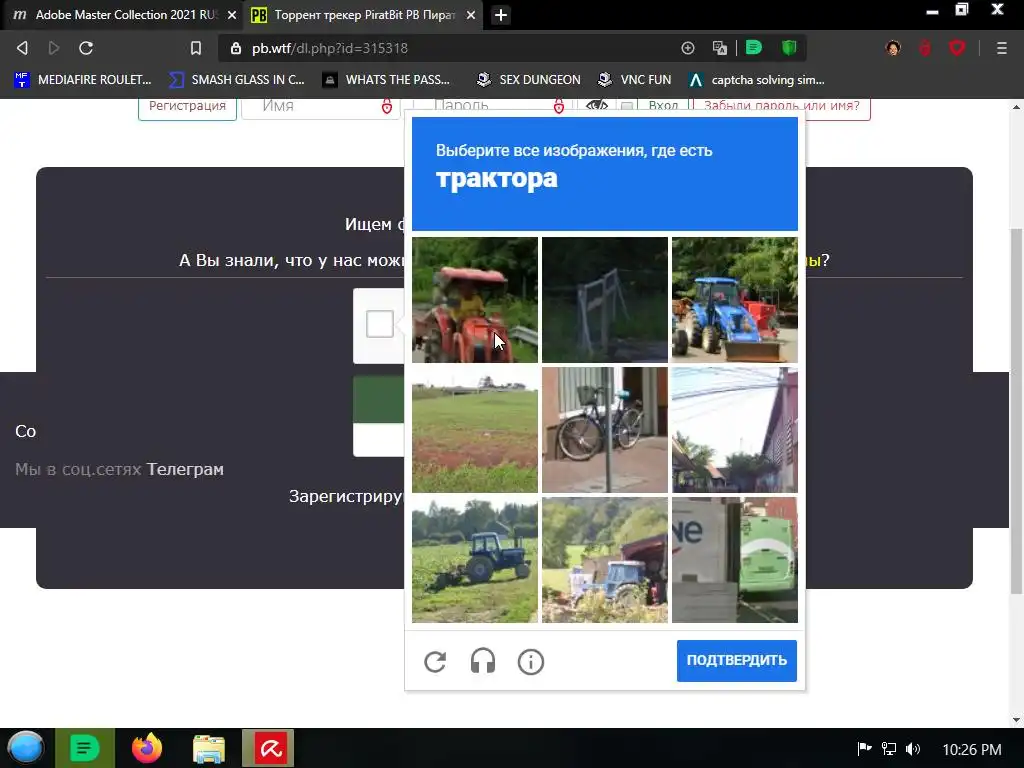Open a new tab with the plus button
This screenshot has width=1024, height=768.
pyautogui.click(x=501, y=15)
